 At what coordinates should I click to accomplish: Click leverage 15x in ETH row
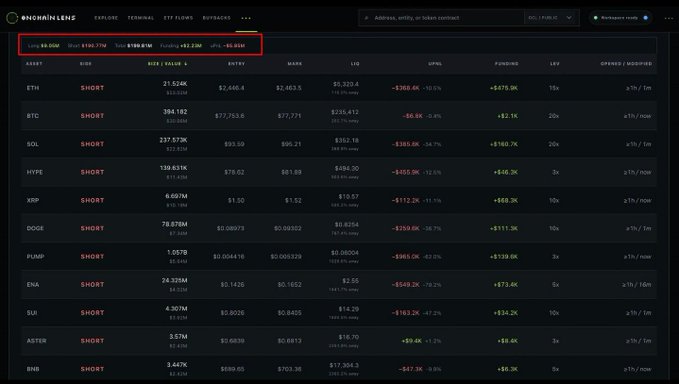pos(554,88)
